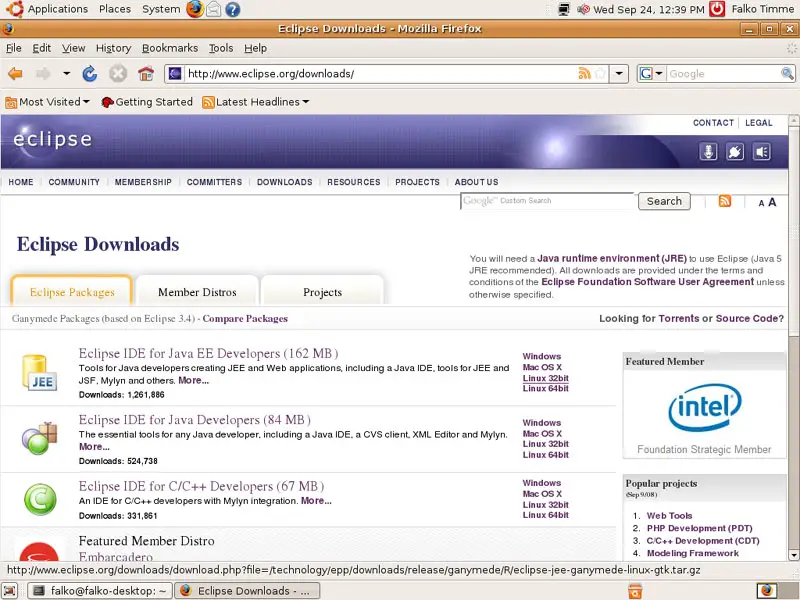Open the File menu
This screenshot has height=600, width=800.
click(x=14, y=48)
